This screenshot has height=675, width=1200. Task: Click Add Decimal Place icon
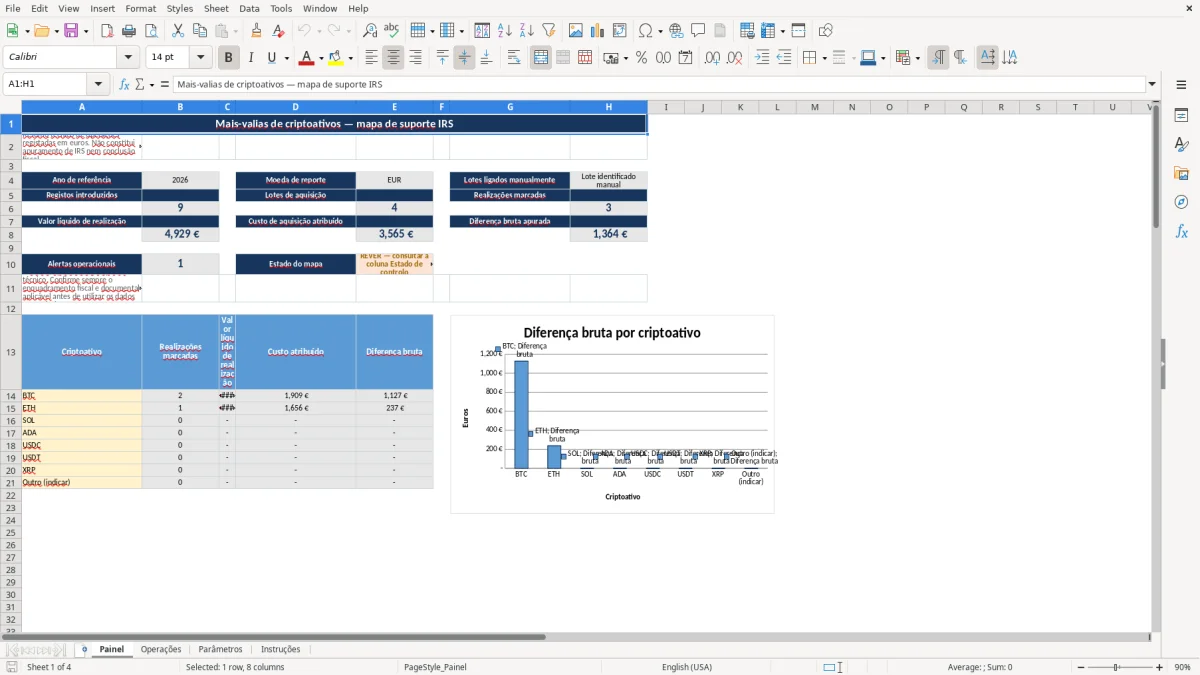click(x=713, y=58)
